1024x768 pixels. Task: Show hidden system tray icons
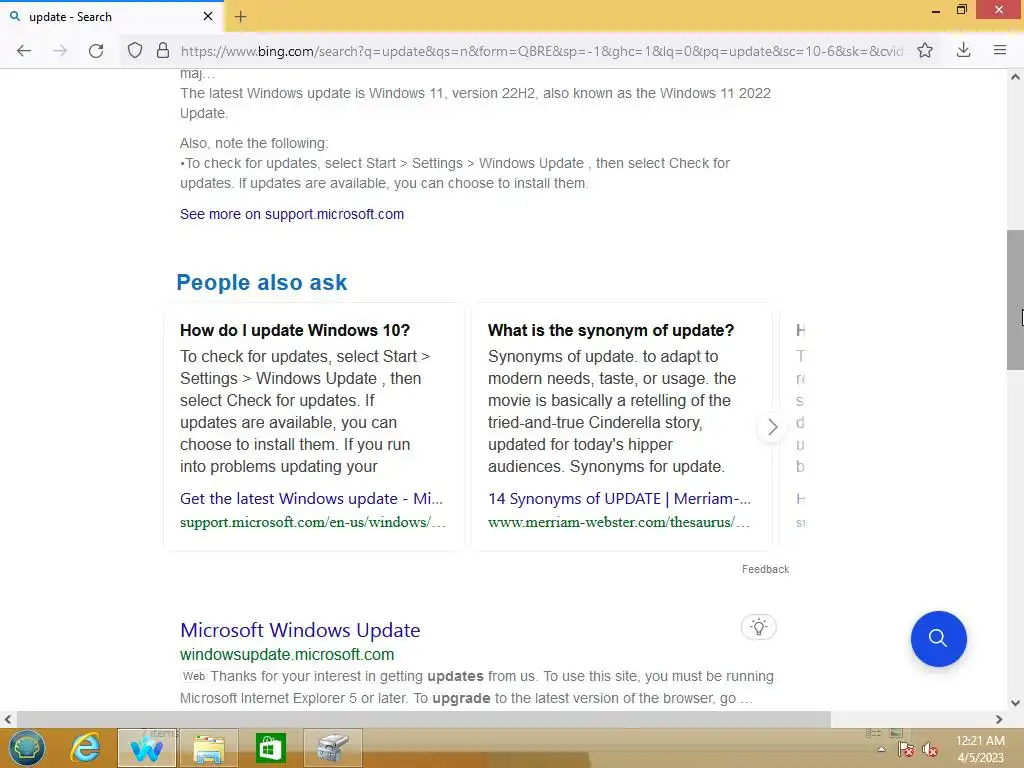pyautogui.click(x=881, y=749)
